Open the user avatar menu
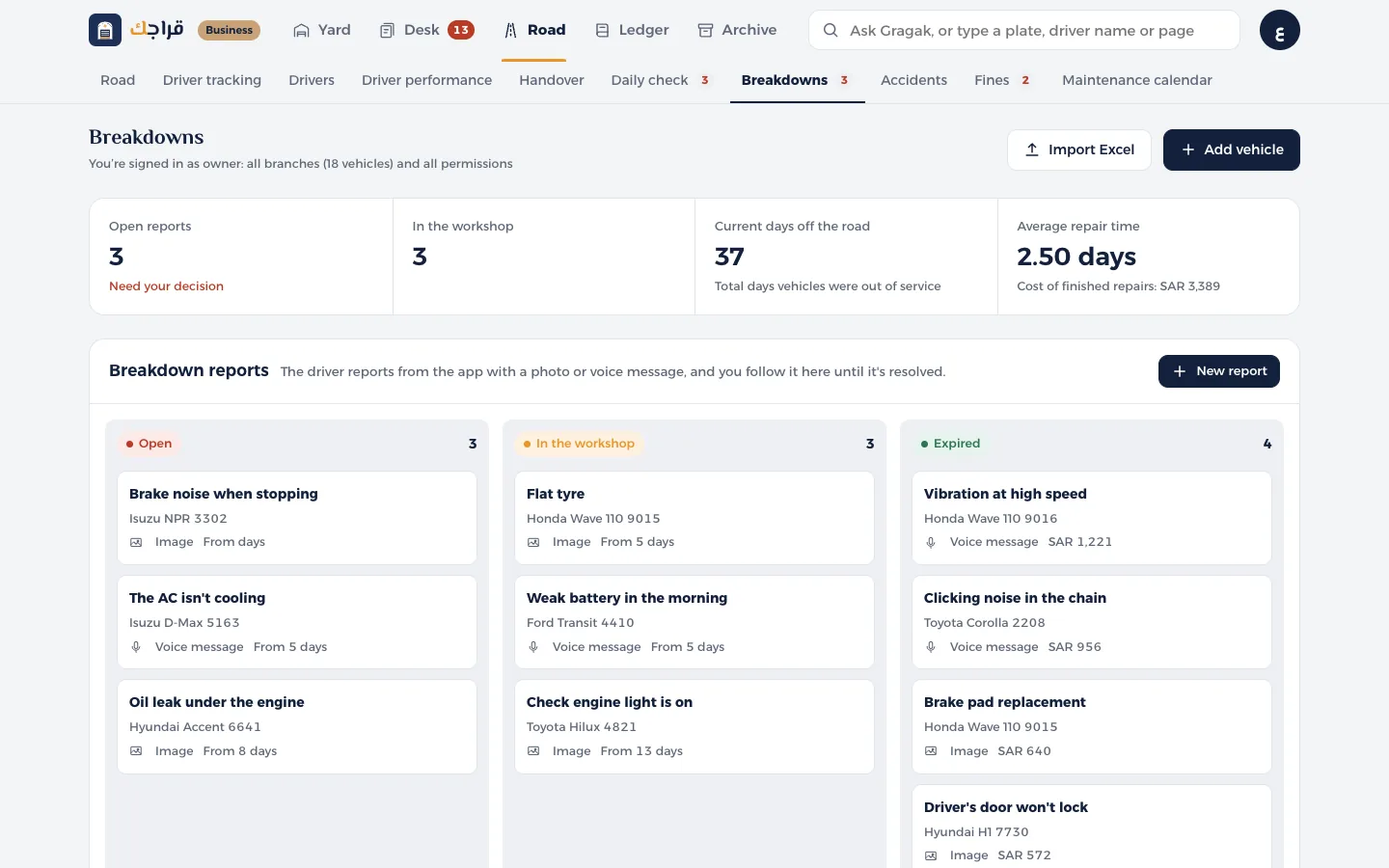 tap(1279, 30)
